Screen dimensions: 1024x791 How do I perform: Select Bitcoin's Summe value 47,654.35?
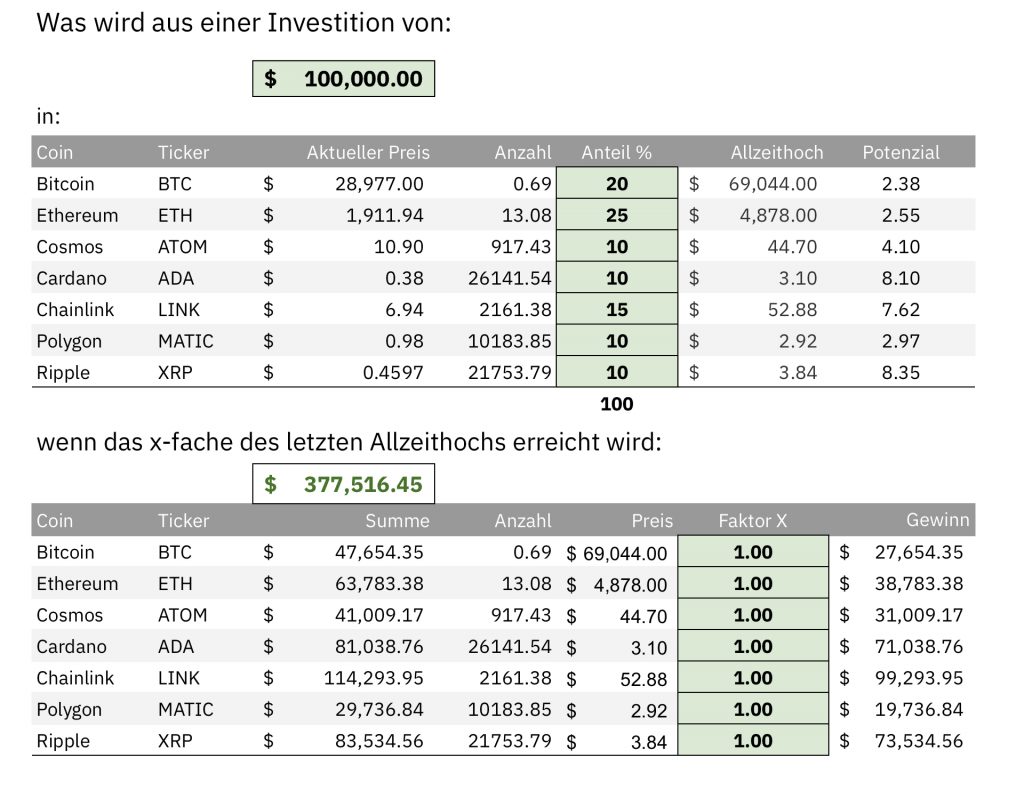379,552
